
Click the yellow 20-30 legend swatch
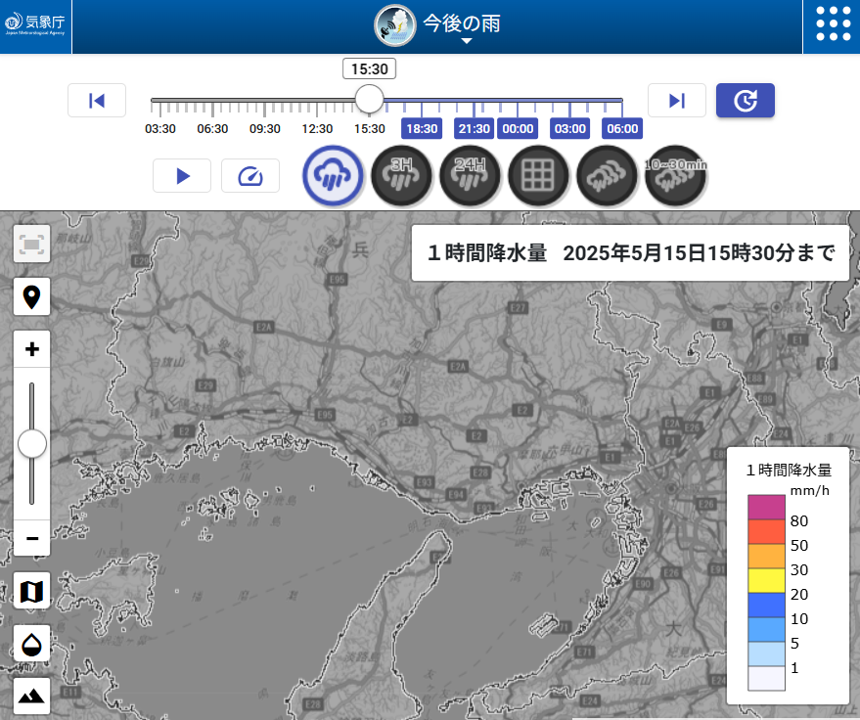[x=766, y=581]
